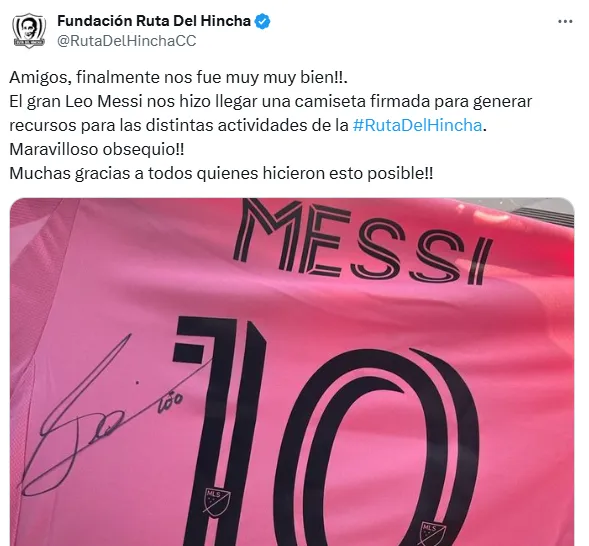Click the blue verified badge
This screenshot has width=589, height=546.
pyautogui.click(x=263, y=21)
